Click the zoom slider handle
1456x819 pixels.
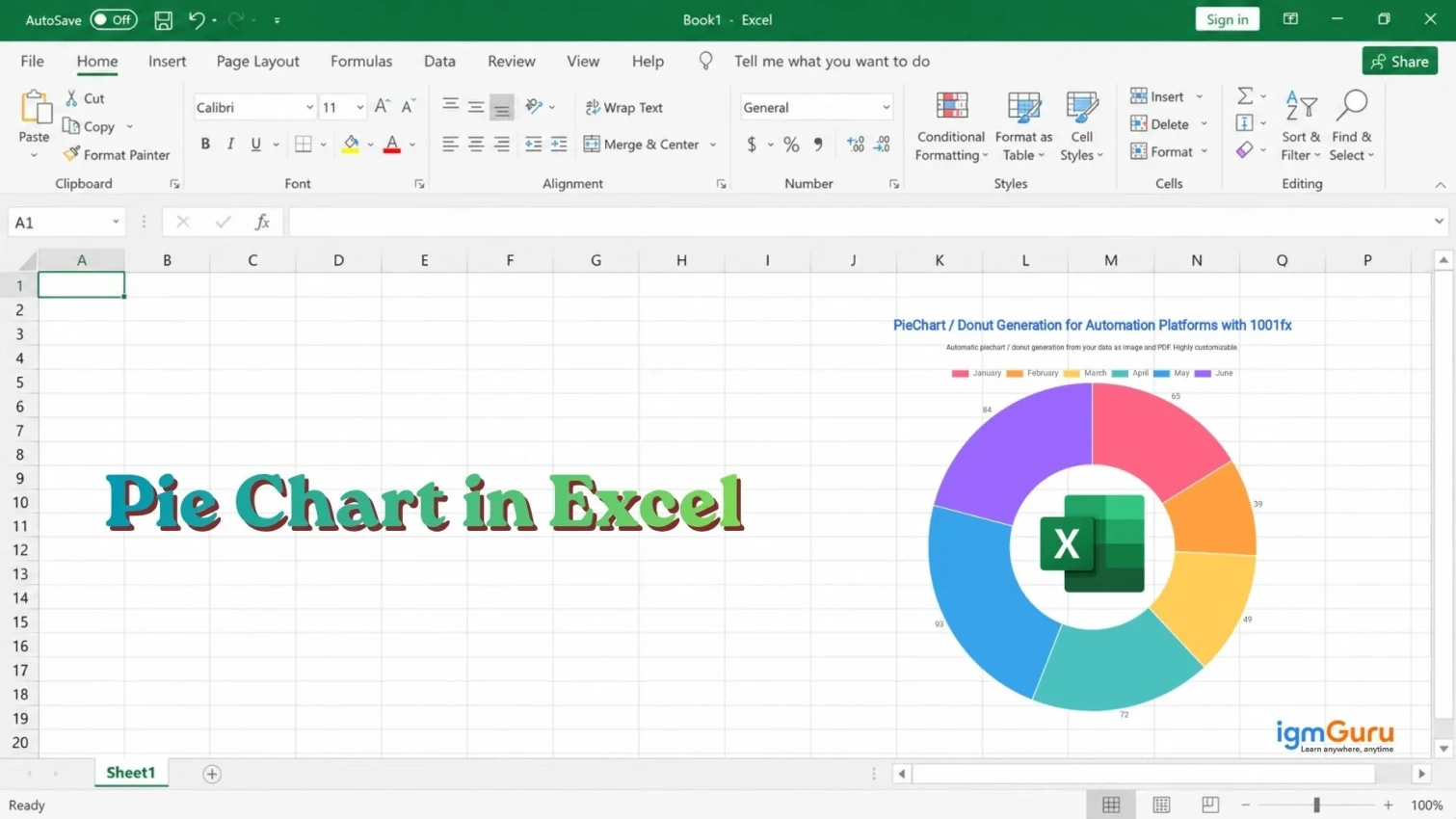coord(1316,805)
